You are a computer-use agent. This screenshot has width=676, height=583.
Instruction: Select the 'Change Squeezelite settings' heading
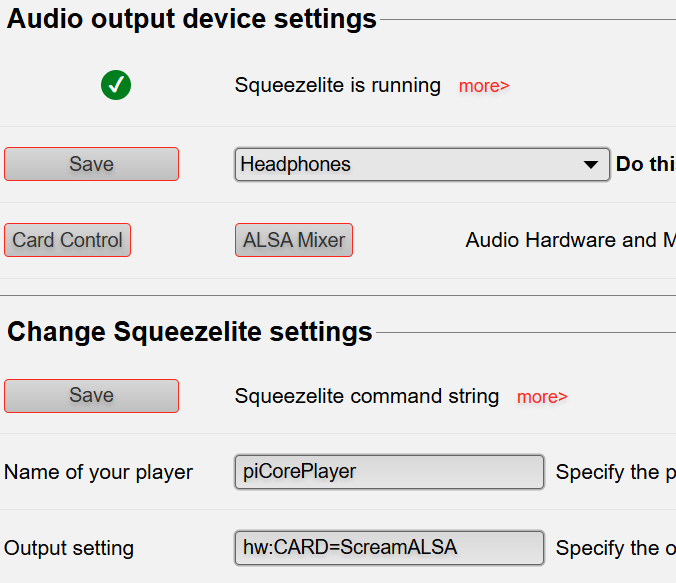190,331
